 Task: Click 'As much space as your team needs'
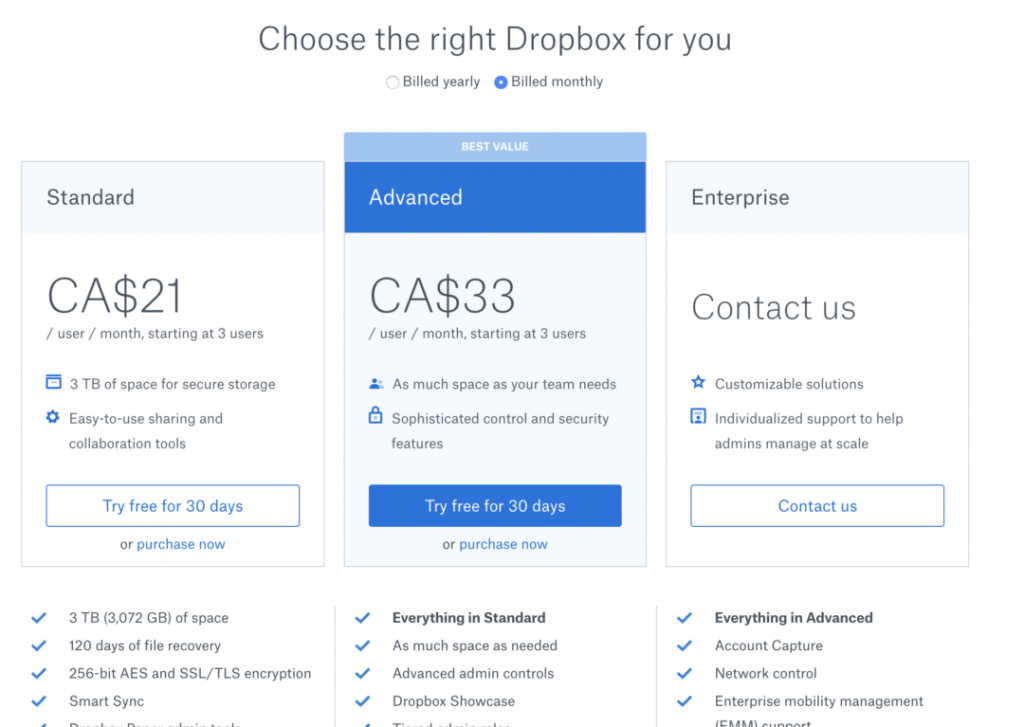pos(504,384)
